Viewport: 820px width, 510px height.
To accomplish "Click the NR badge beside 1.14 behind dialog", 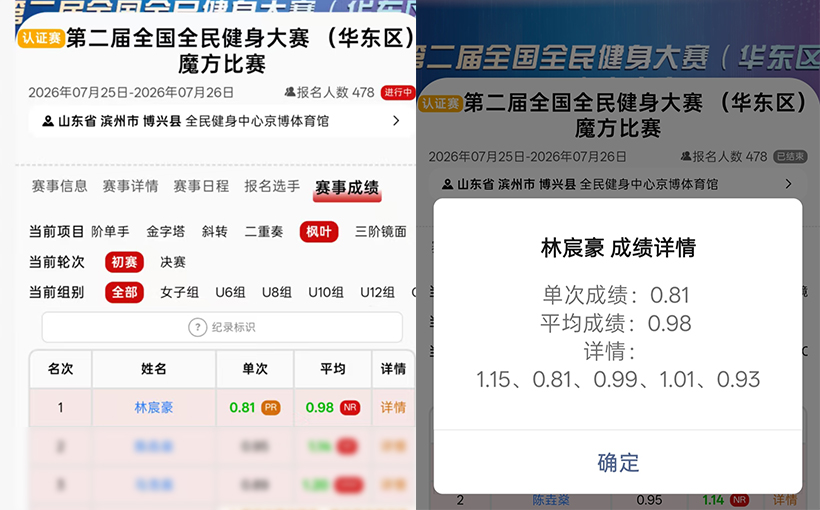I will 739,500.
